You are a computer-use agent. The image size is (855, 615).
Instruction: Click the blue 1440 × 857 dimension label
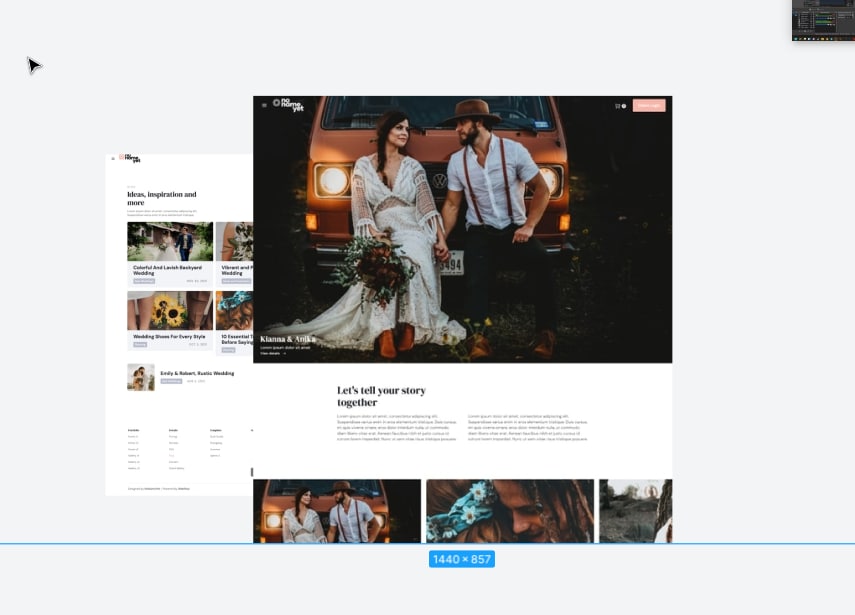461,559
